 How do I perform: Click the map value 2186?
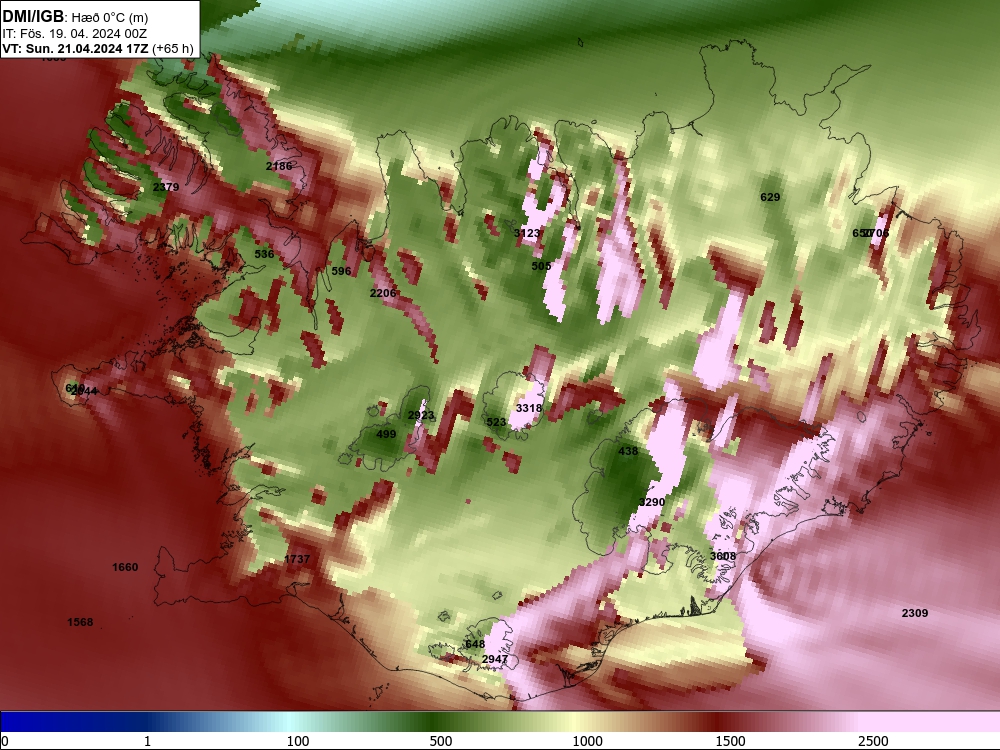[x=279, y=166]
